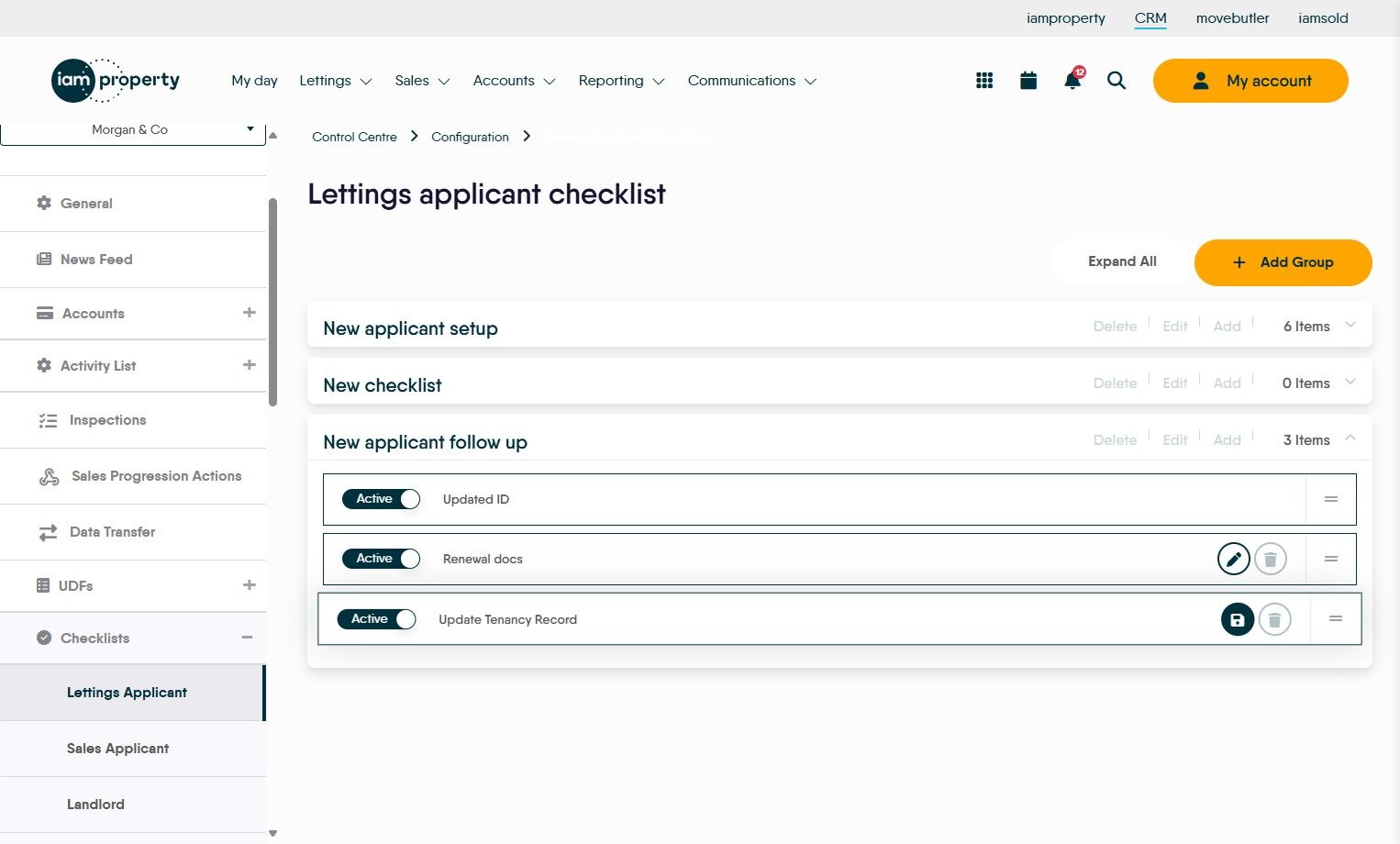Image resolution: width=1400 pixels, height=844 pixels.
Task: Collapse the New applicant follow up group
Action: (1350, 438)
